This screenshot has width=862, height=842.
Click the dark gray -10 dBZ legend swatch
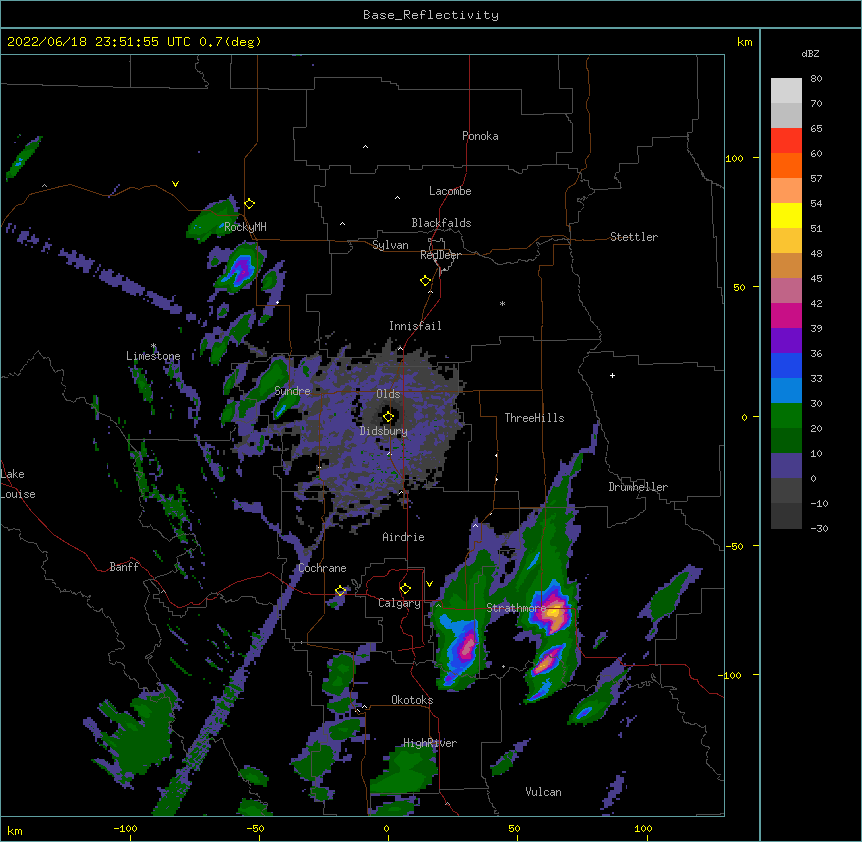(x=786, y=516)
